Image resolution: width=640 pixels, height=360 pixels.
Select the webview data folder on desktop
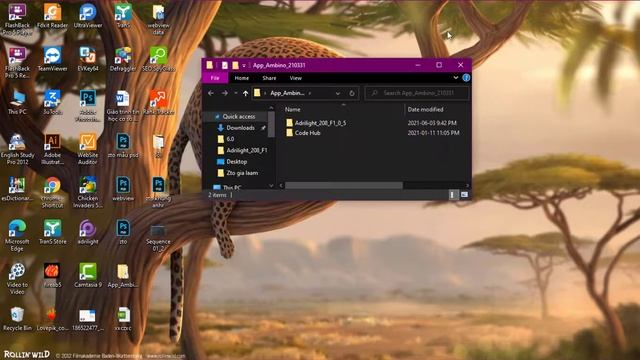tap(158, 19)
